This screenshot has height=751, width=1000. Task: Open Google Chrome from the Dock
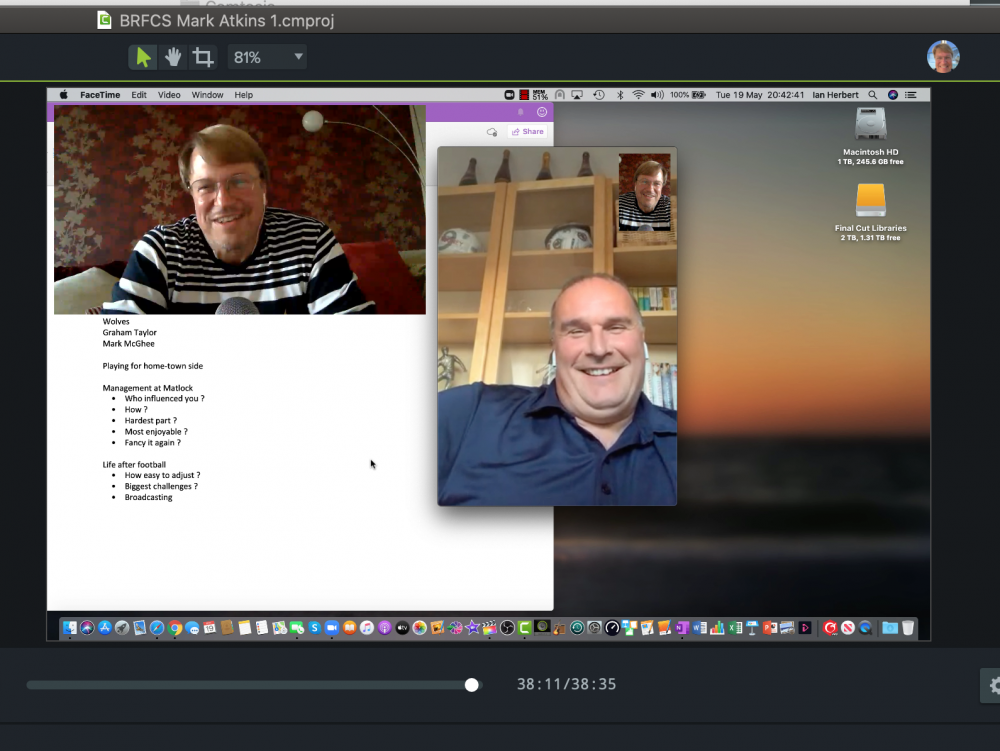(x=175, y=628)
